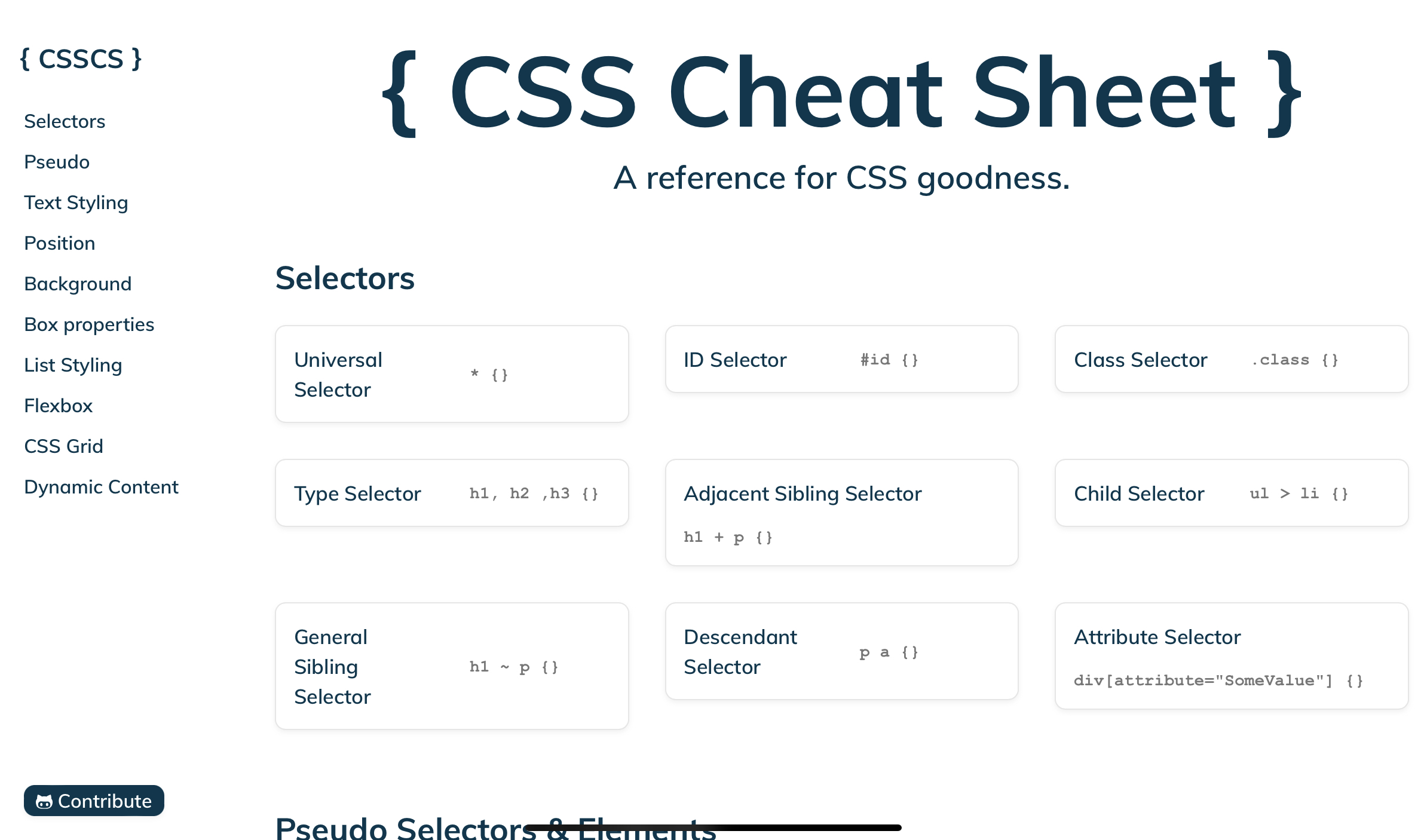The width and height of the screenshot is (1427, 840).
Task: Select the Text Styling menu item
Action: click(76, 202)
